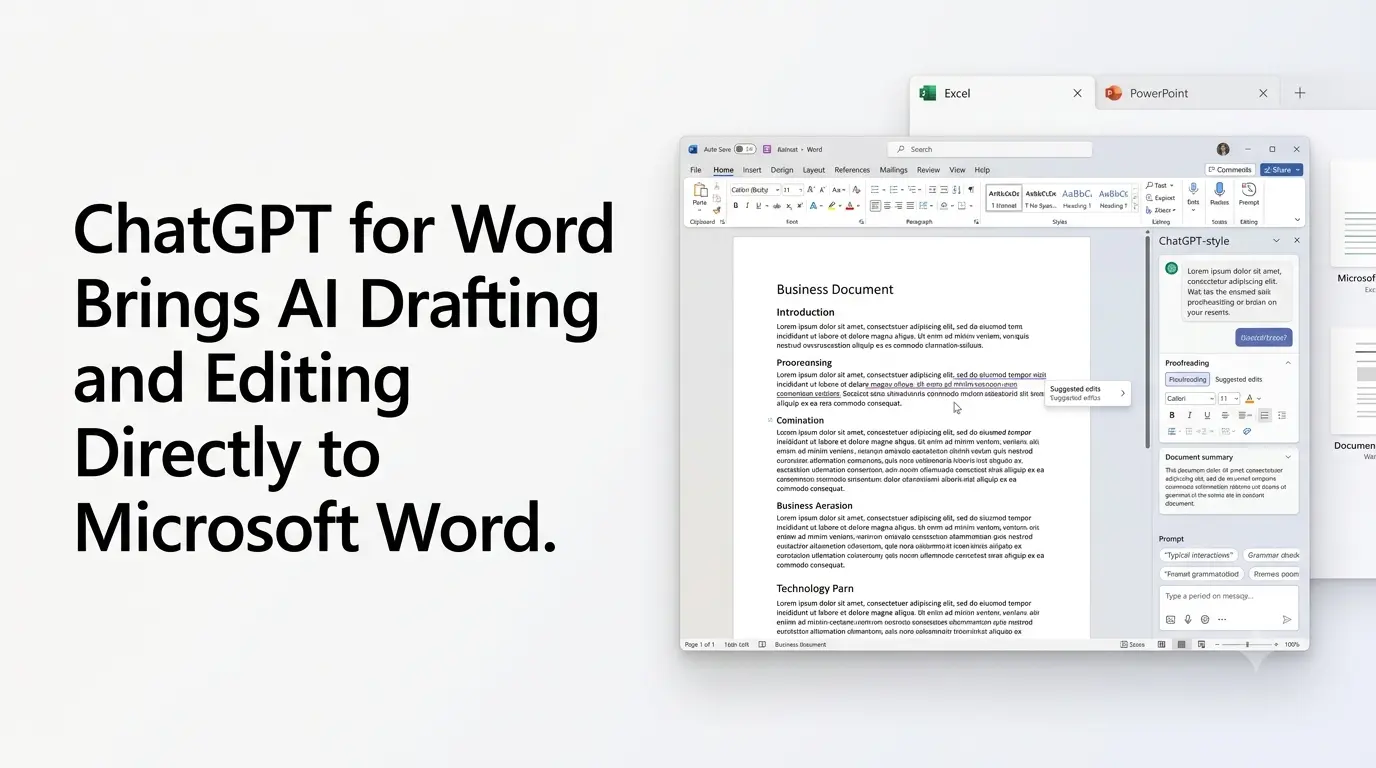Click the zoom slider in status bar
The image size is (1376, 768).
coord(1247,645)
